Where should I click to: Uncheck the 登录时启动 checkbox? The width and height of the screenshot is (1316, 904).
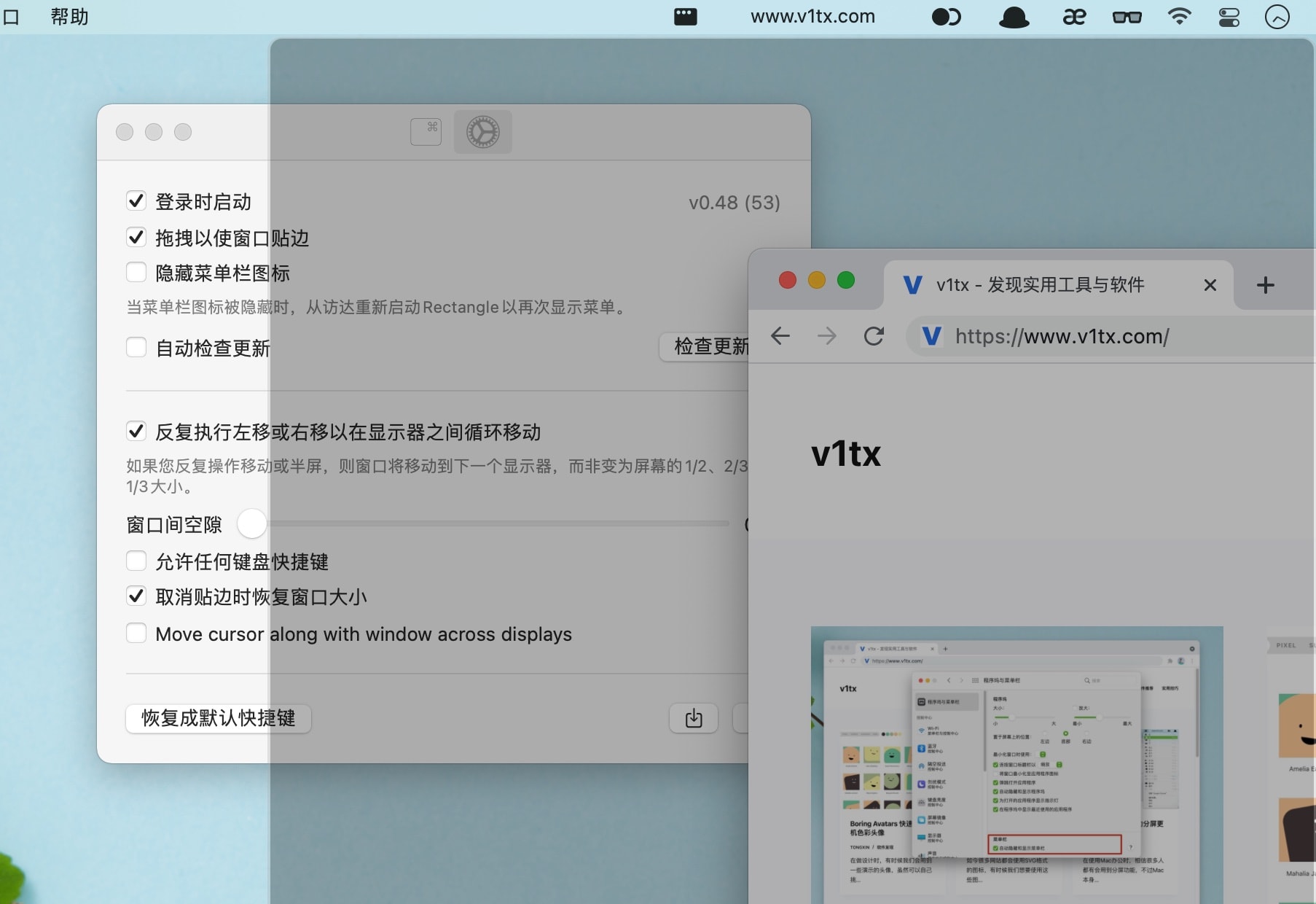(136, 200)
